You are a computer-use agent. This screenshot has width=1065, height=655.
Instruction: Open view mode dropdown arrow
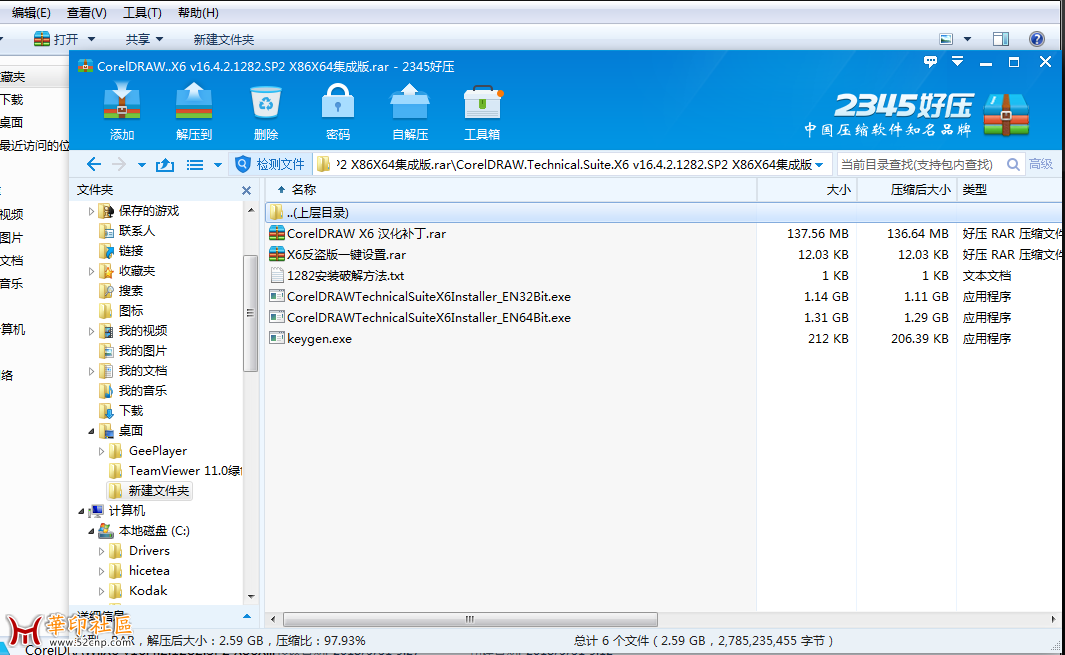pyautogui.click(x=217, y=165)
